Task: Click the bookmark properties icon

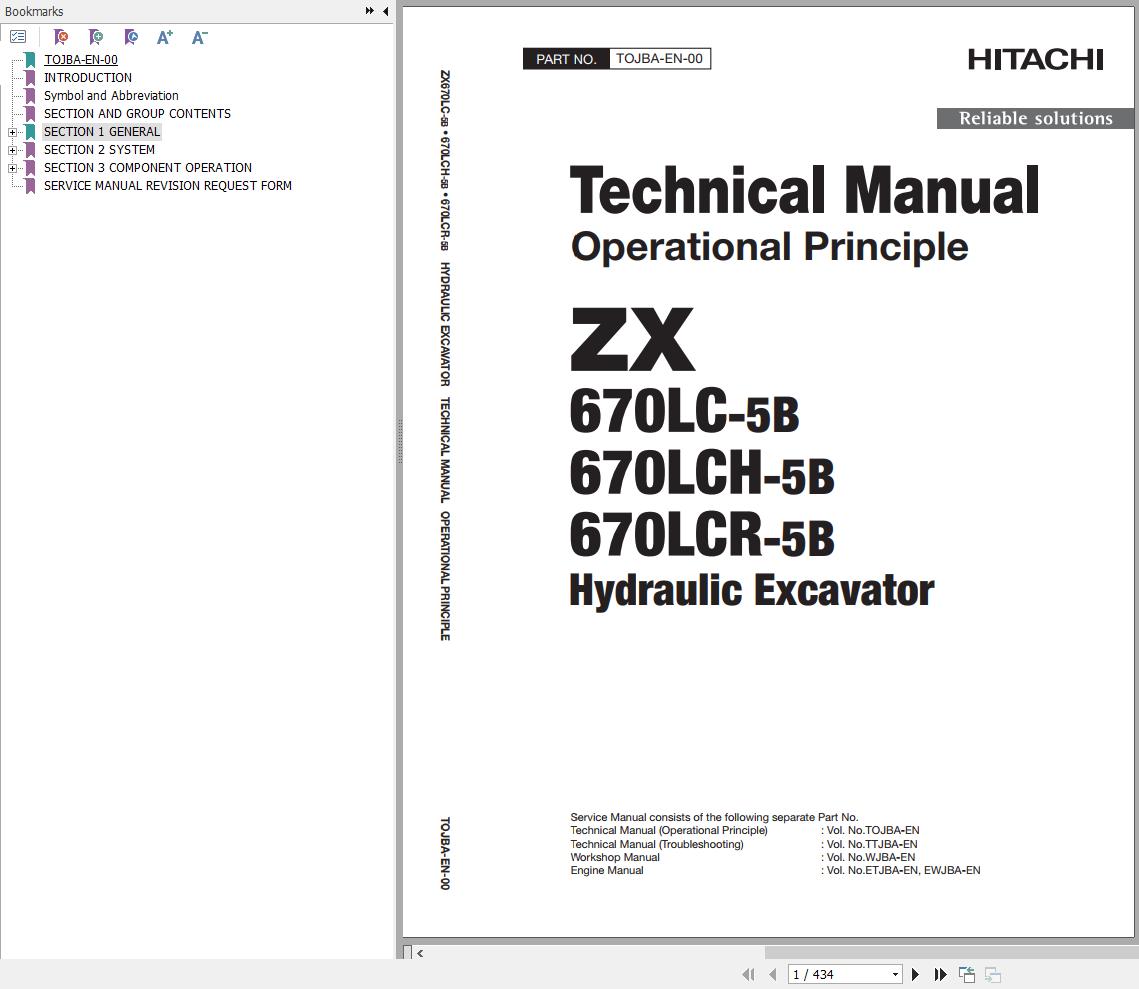Action: [131, 36]
